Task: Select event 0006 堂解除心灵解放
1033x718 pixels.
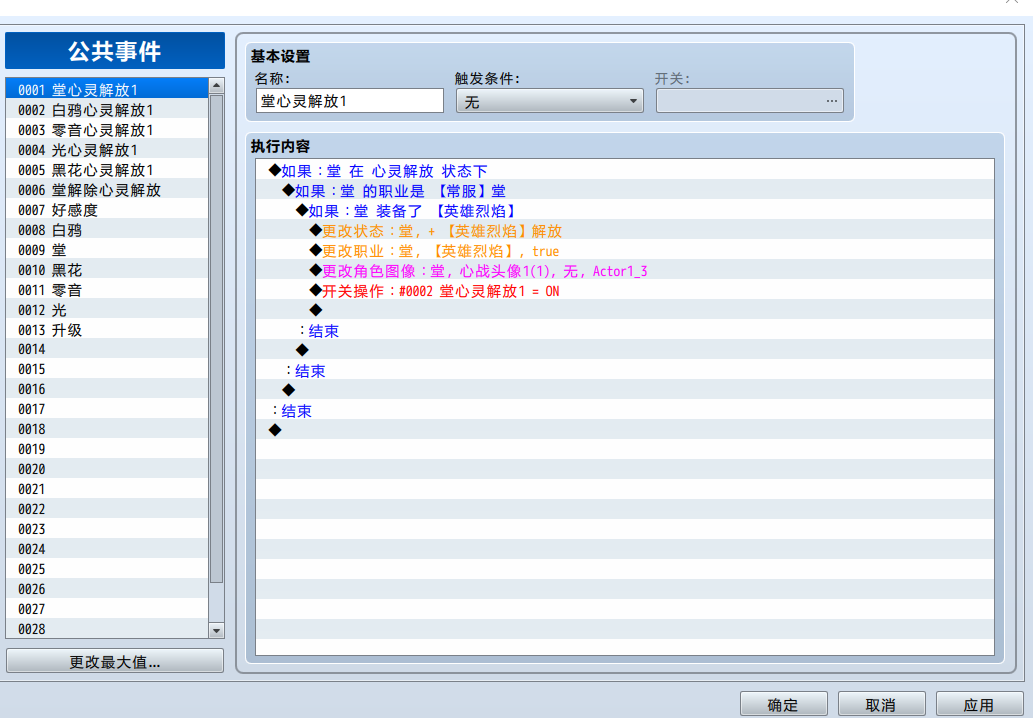Action: (107, 190)
